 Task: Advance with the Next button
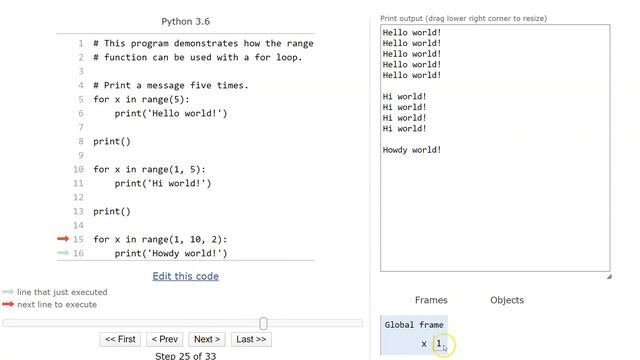coord(207,339)
